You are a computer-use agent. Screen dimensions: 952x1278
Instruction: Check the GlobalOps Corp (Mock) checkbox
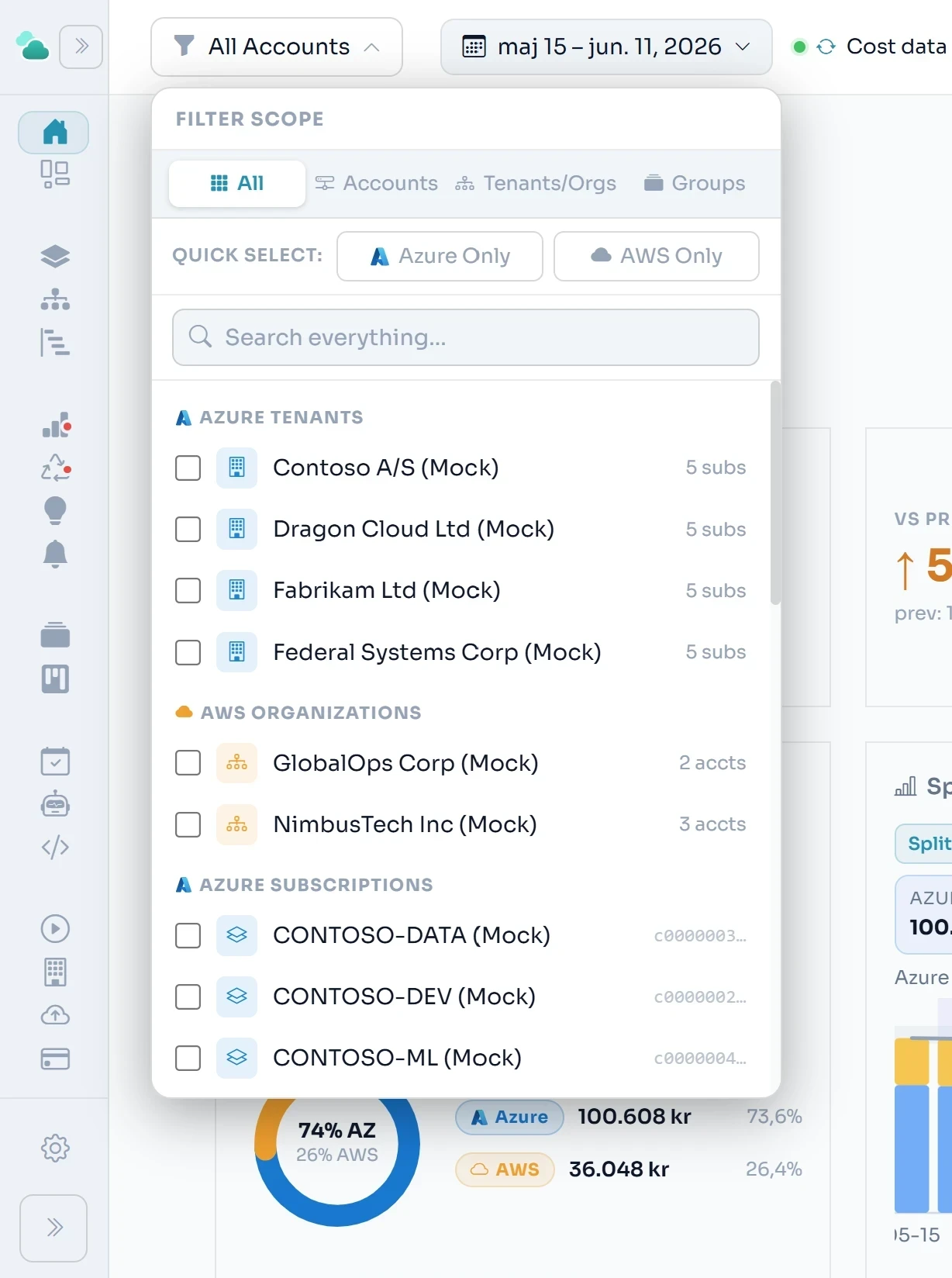pos(188,763)
